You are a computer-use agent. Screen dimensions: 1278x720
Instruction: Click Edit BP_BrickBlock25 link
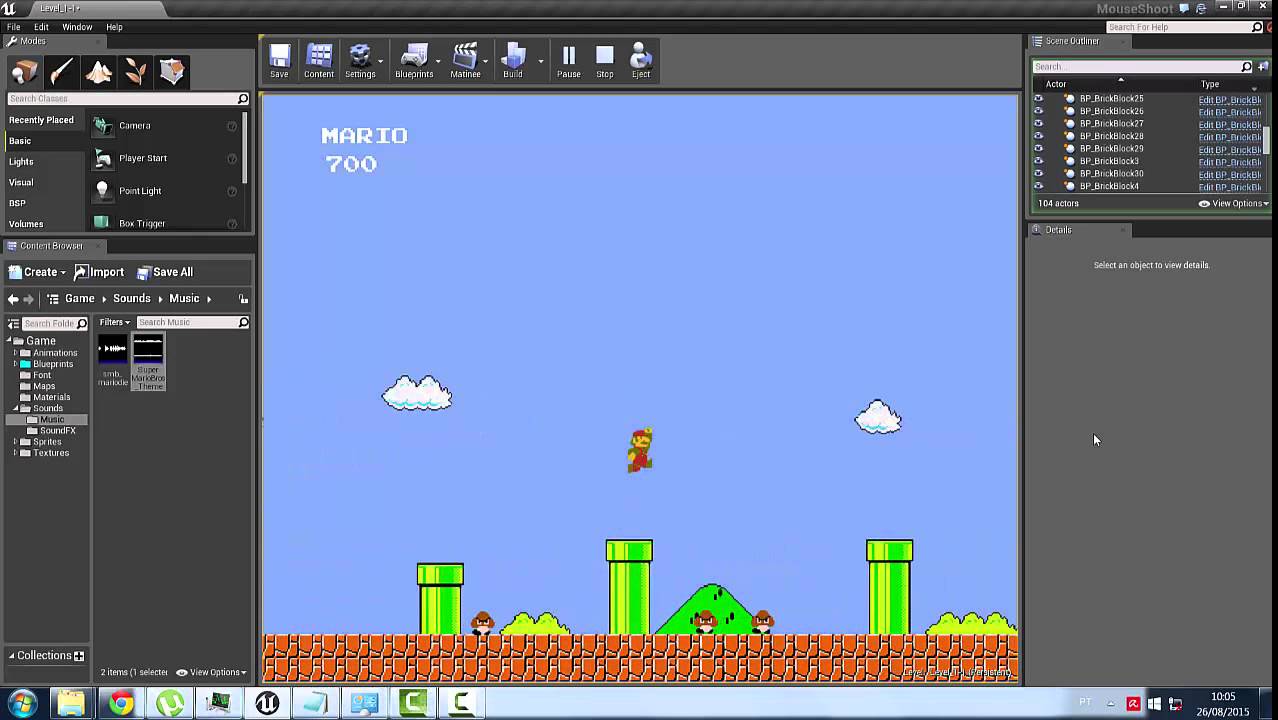(1230, 99)
